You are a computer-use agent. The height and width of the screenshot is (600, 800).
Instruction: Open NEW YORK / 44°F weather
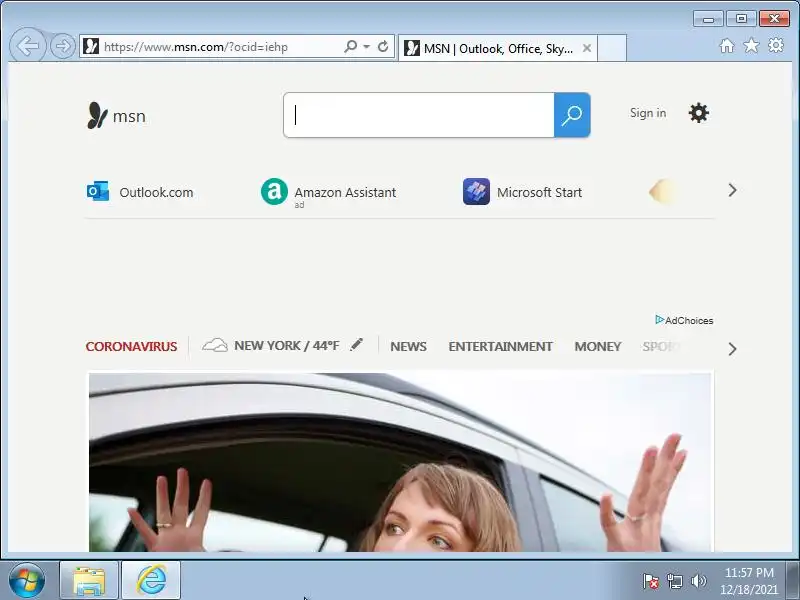pyautogui.click(x=286, y=345)
